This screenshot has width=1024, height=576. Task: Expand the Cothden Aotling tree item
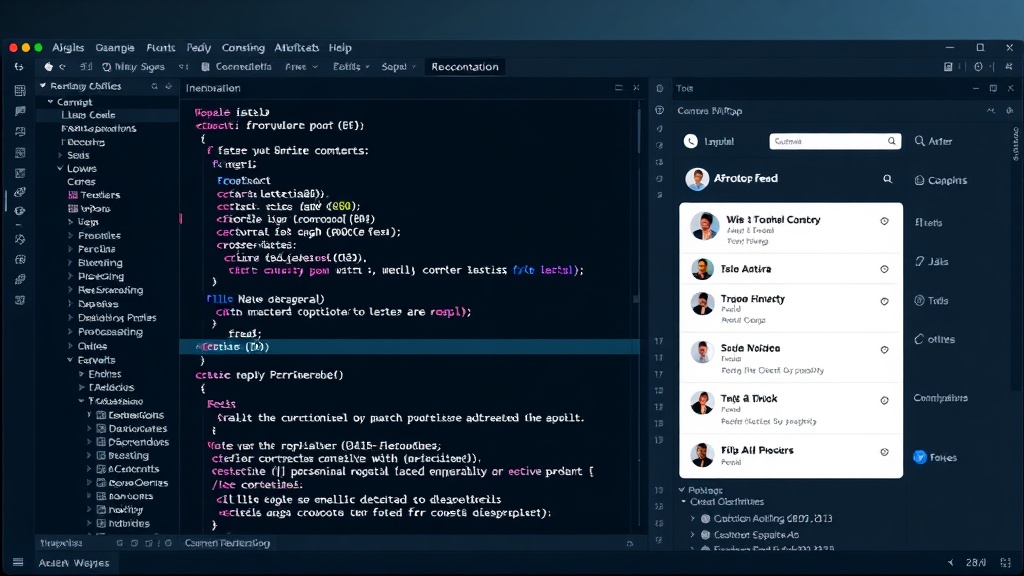point(693,519)
